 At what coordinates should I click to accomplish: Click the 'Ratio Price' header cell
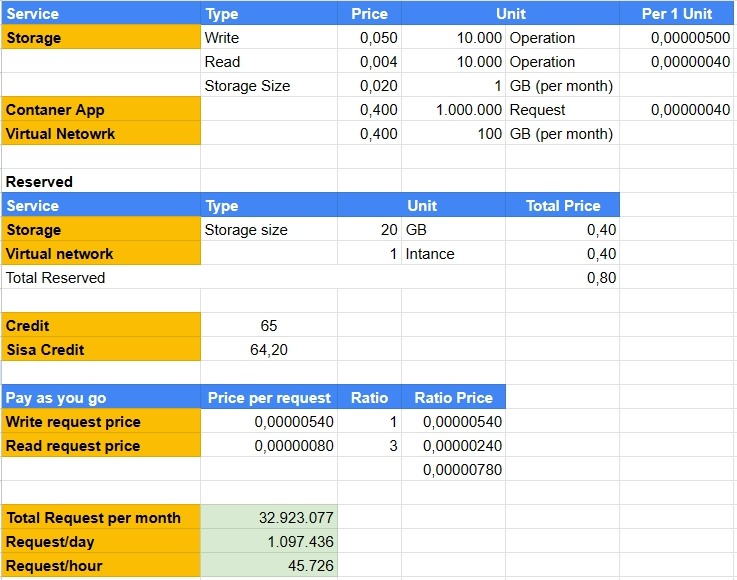click(454, 397)
